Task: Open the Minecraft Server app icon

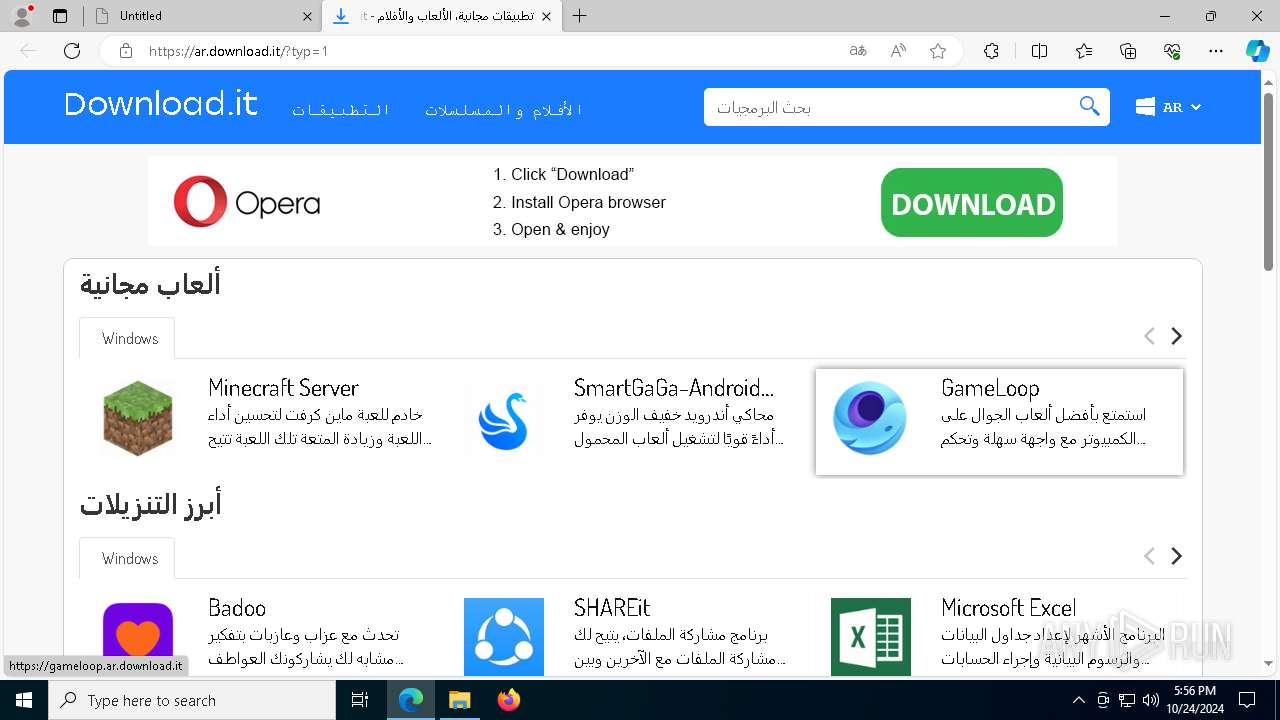Action: coord(138,418)
